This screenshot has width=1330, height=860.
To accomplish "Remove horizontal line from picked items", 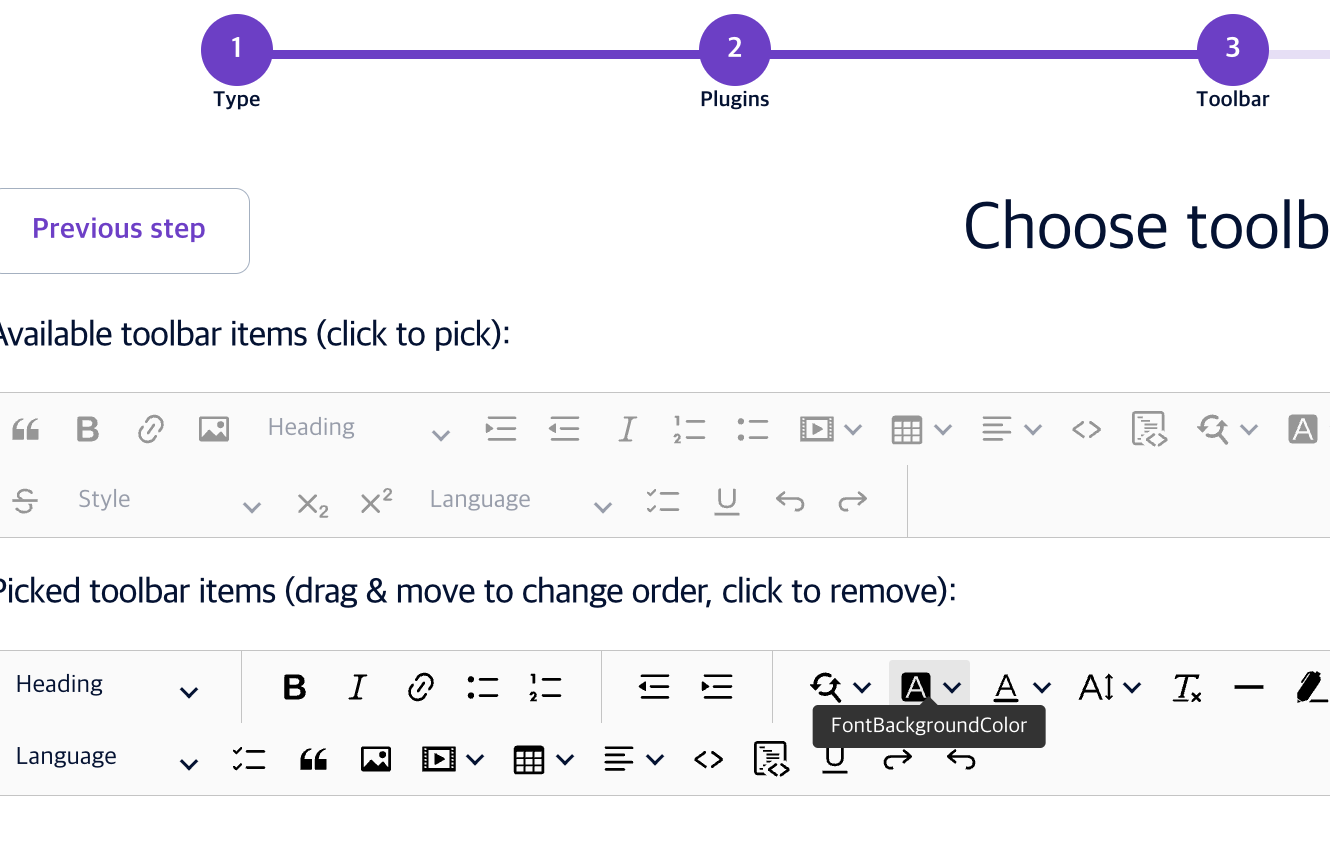I will click(x=1249, y=687).
